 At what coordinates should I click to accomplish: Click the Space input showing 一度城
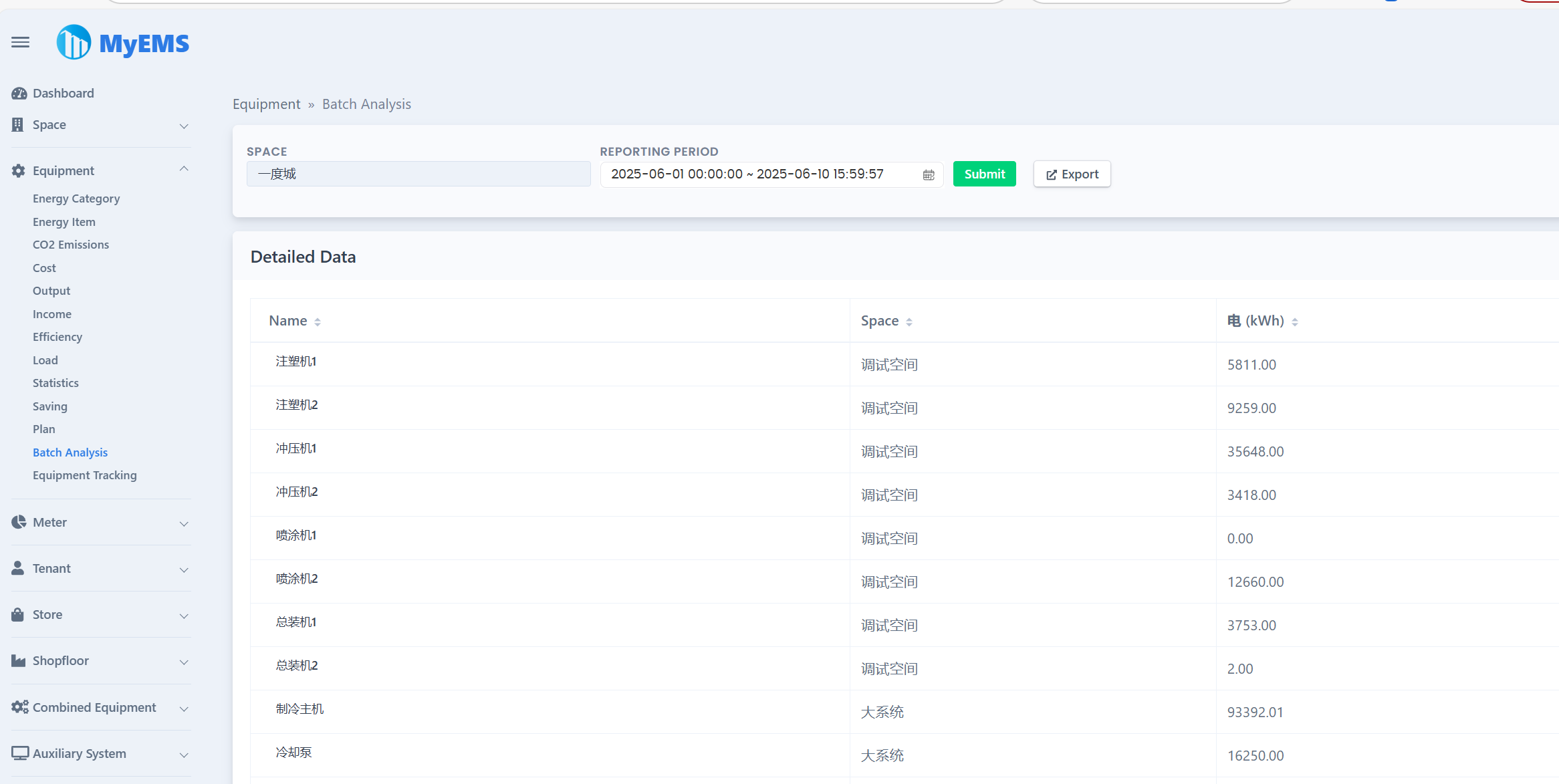pyautogui.click(x=418, y=174)
